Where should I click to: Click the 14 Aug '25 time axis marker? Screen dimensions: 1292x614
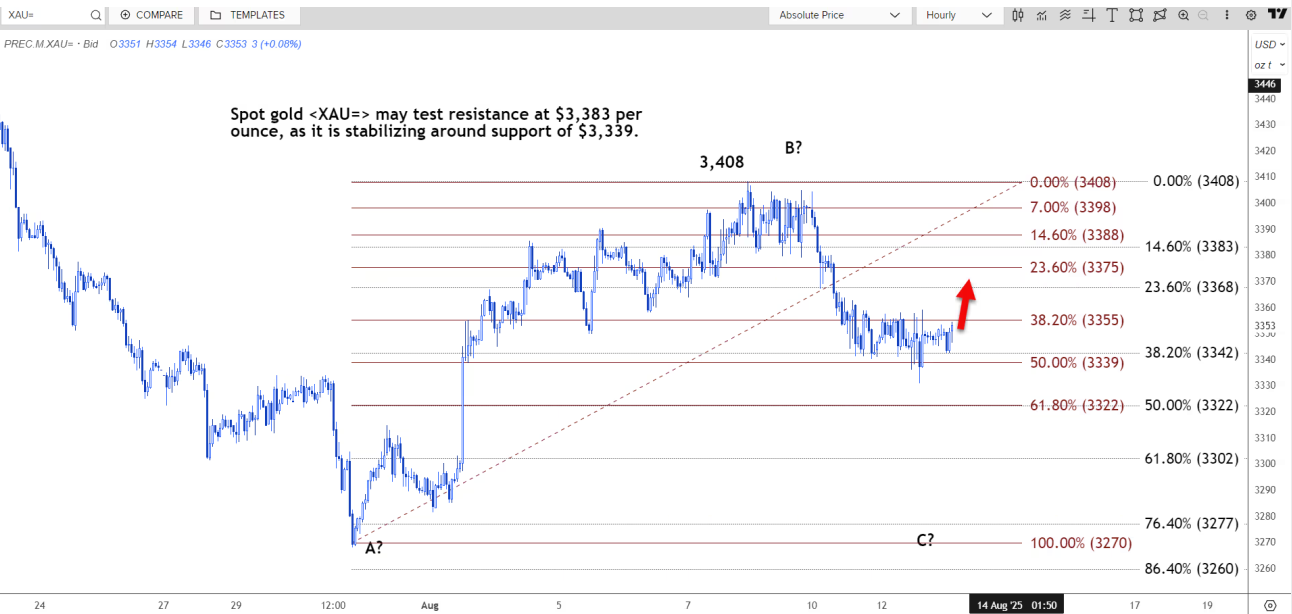(x=1014, y=605)
